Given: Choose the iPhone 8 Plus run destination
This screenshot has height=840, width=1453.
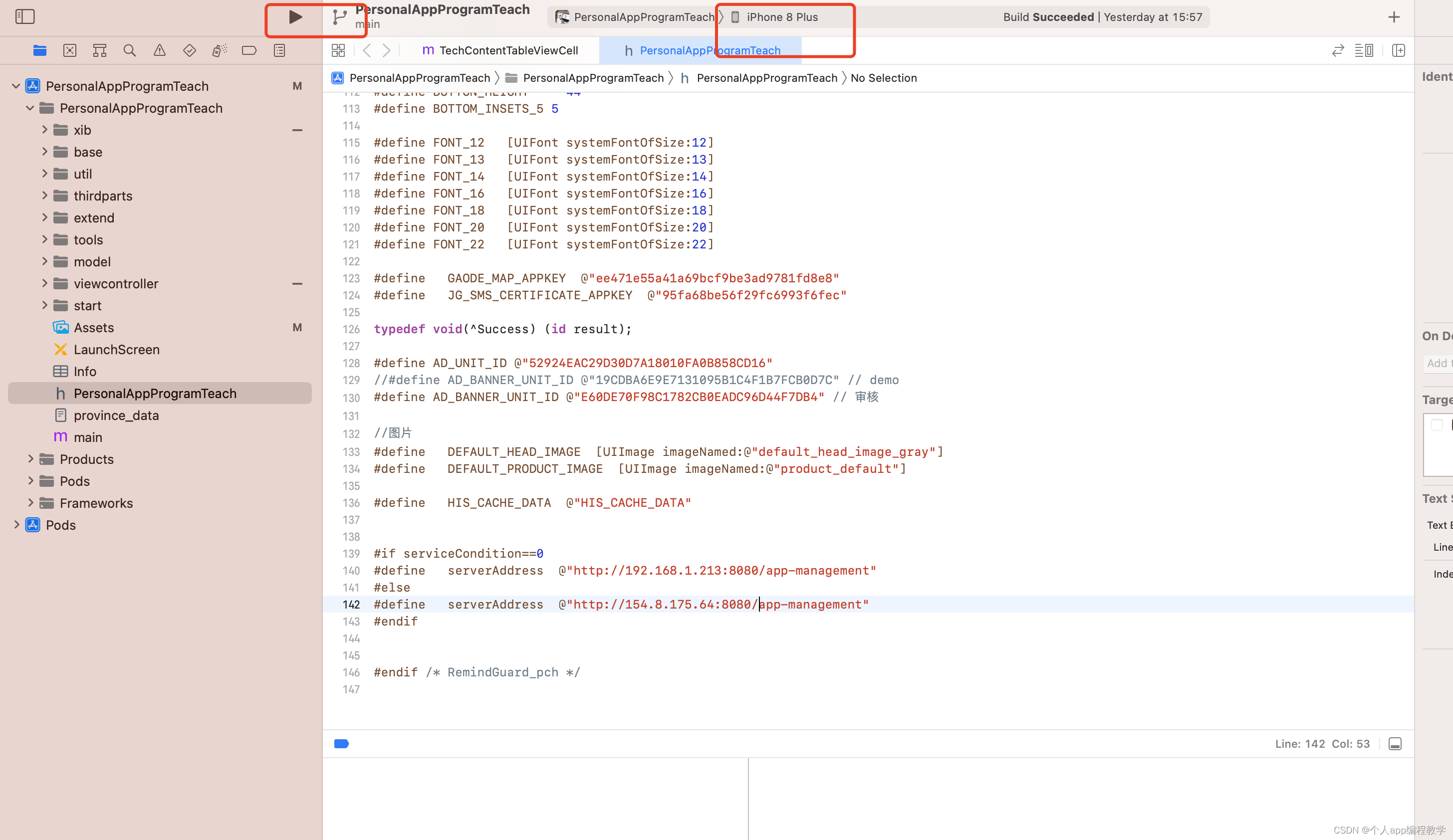Looking at the screenshot, I should pyautogui.click(x=774, y=17).
